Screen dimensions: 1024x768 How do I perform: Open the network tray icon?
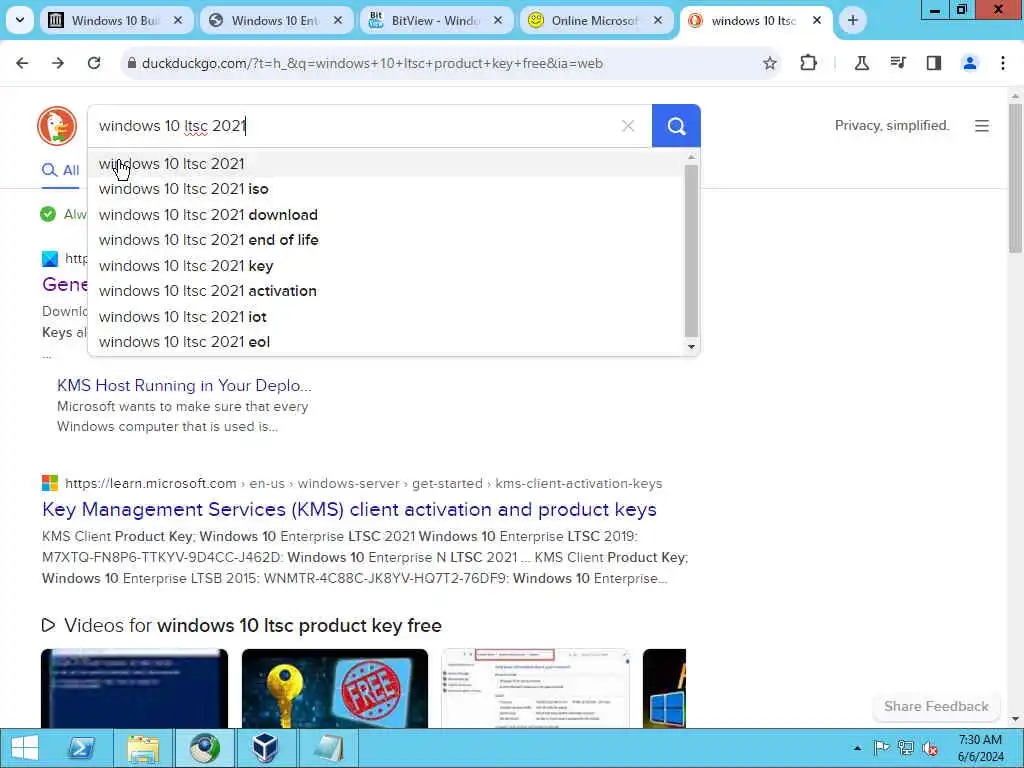tap(905, 748)
